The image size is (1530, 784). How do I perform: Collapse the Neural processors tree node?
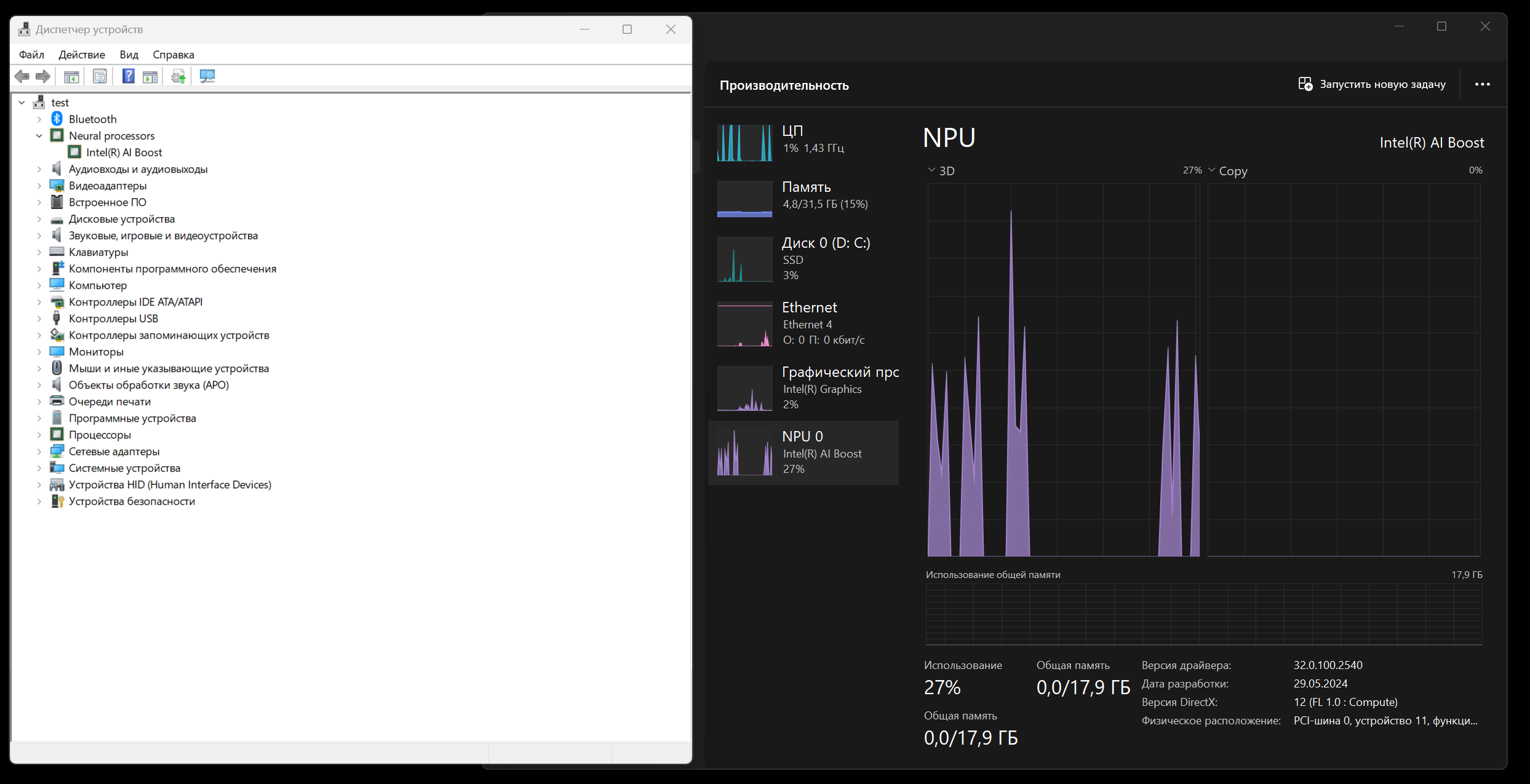tap(39, 136)
